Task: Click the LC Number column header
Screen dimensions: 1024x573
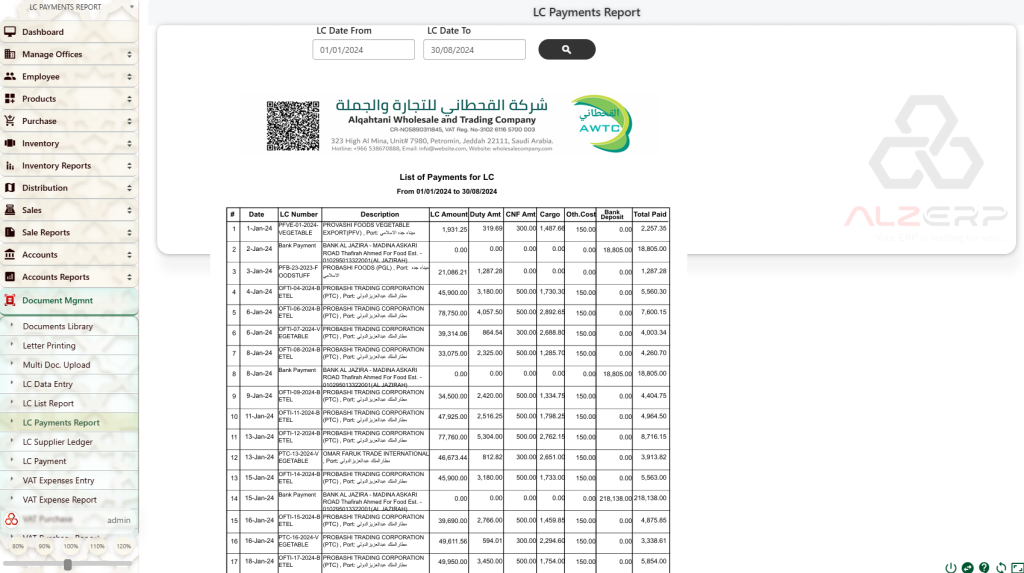Action: [299, 214]
